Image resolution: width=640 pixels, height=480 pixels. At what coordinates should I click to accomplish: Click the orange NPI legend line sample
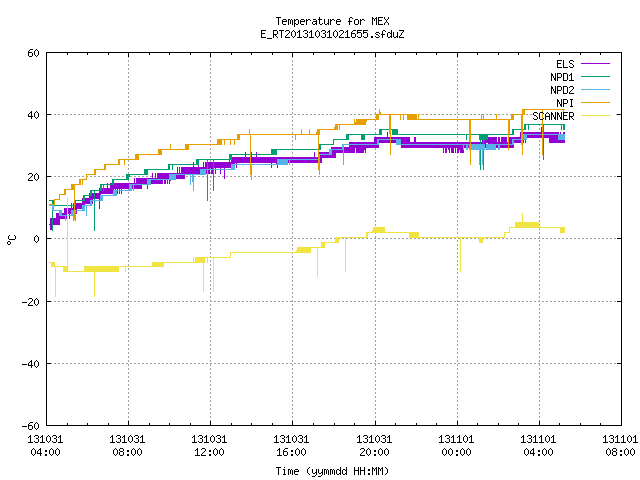pyautogui.click(x=595, y=102)
